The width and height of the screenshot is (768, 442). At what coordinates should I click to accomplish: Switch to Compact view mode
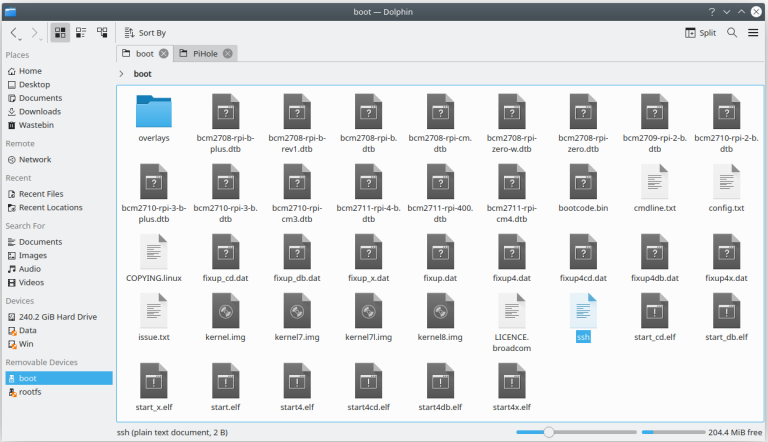81,33
